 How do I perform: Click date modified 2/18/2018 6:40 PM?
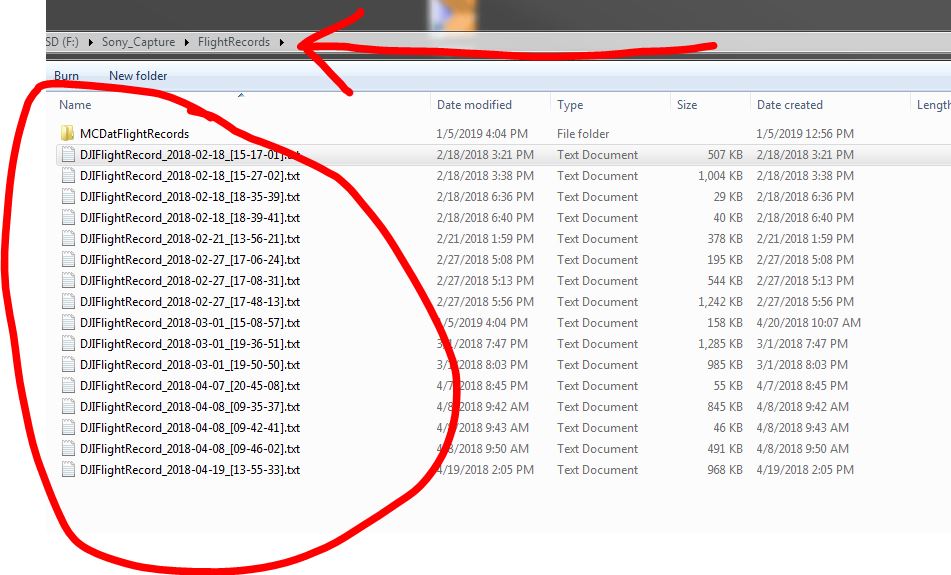tap(485, 217)
